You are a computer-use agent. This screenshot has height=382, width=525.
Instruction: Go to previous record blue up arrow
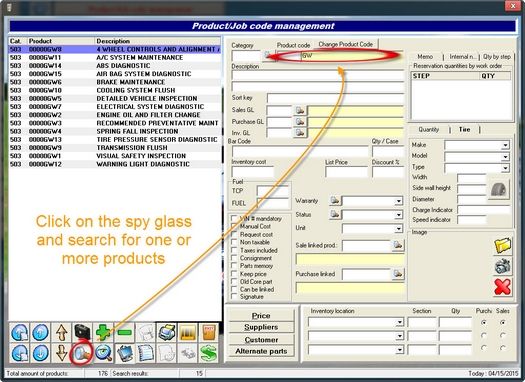tap(41, 332)
